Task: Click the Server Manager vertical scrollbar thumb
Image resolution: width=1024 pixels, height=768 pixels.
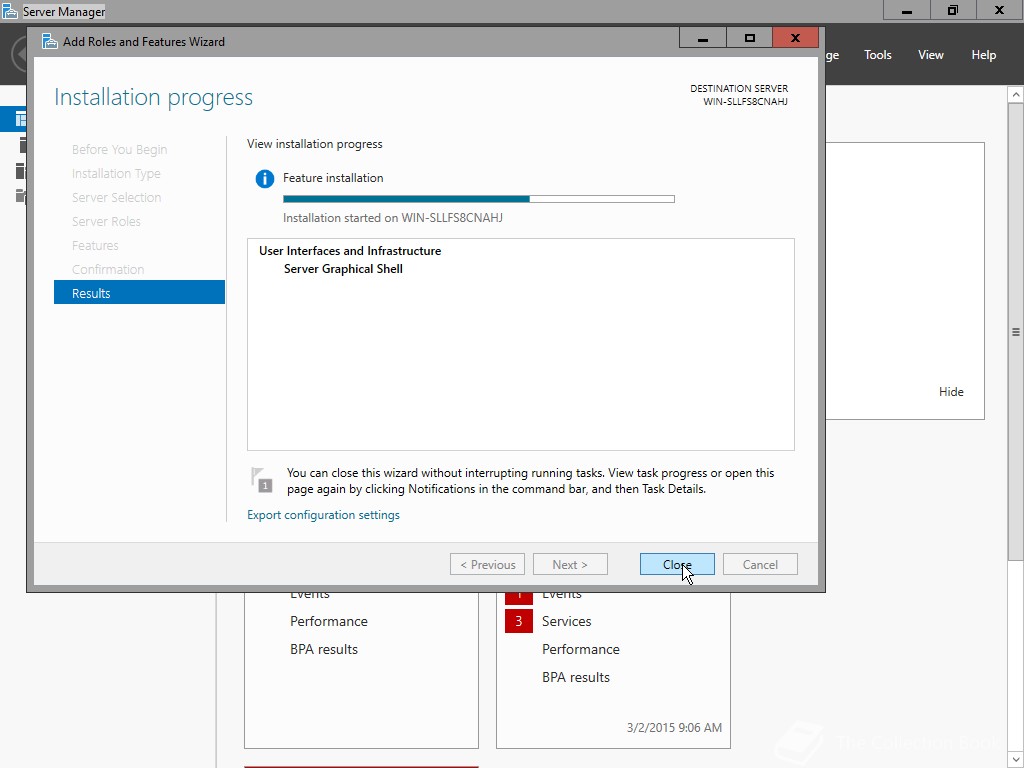Action: point(1016,332)
